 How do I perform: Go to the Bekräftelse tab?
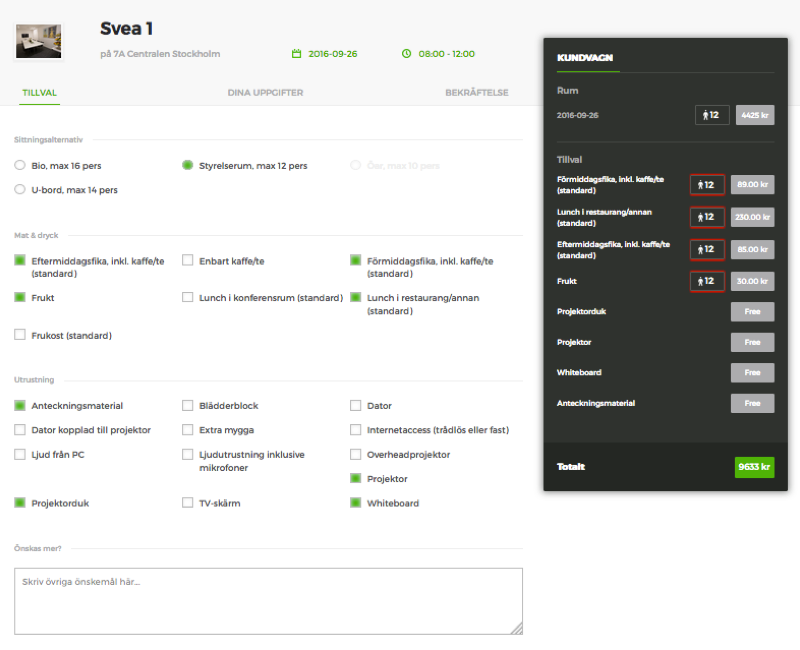tap(477, 93)
